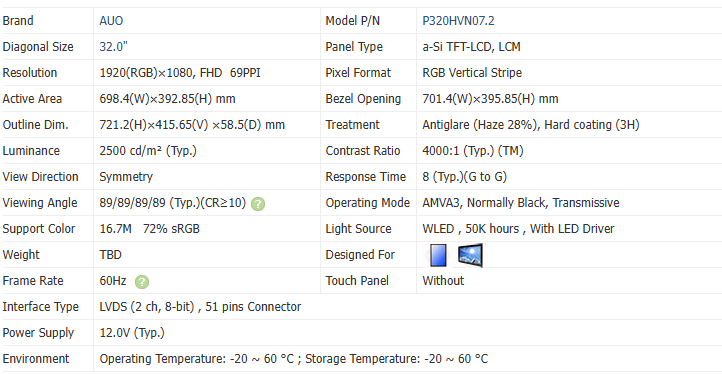The image size is (722, 374).
Task: Click the Touch Panel Without value
Action: tap(443, 280)
